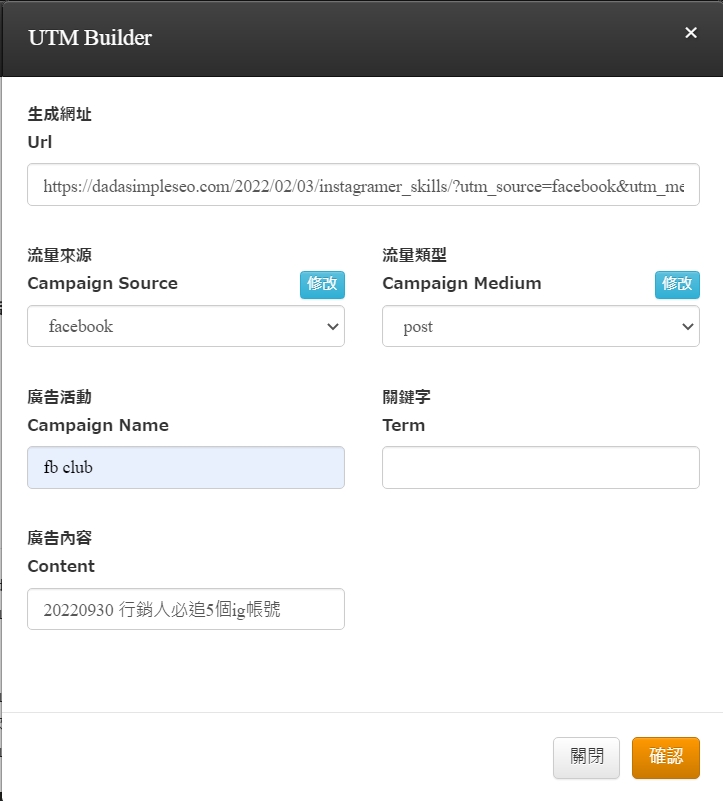Click the 廣告內容 heading
This screenshot has height=801, width=723.
click(59, 539)
